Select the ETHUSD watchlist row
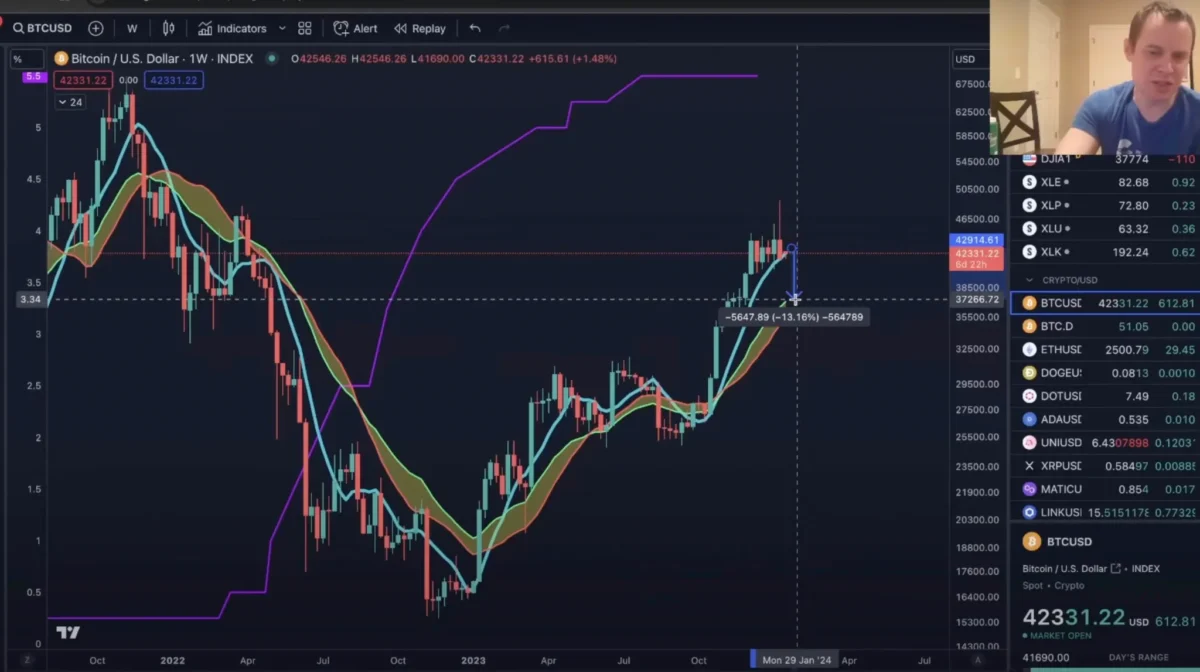Screen dimensions: 1200x672 click(x=1104, y=350)
